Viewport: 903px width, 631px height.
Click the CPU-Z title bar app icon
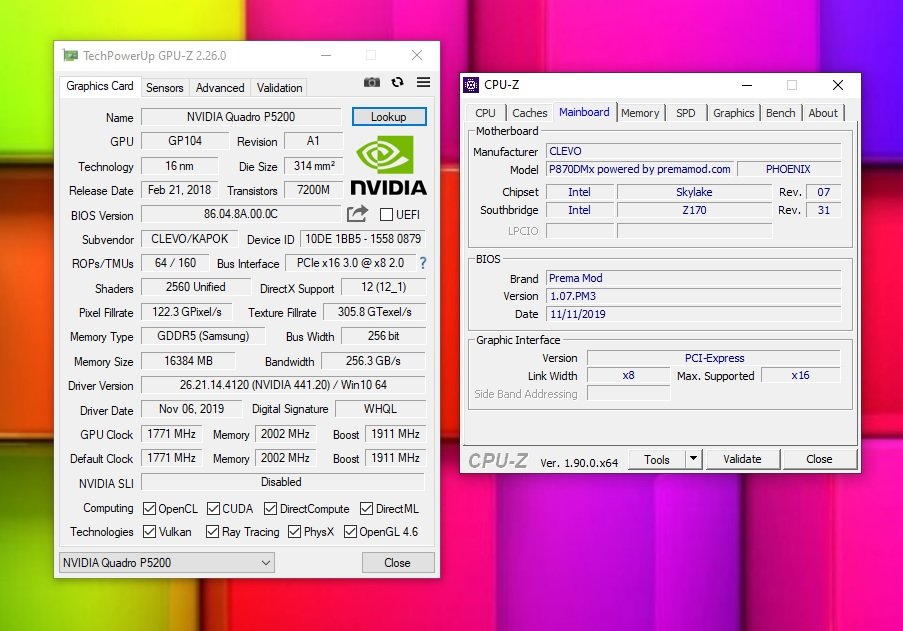(471, 85)
